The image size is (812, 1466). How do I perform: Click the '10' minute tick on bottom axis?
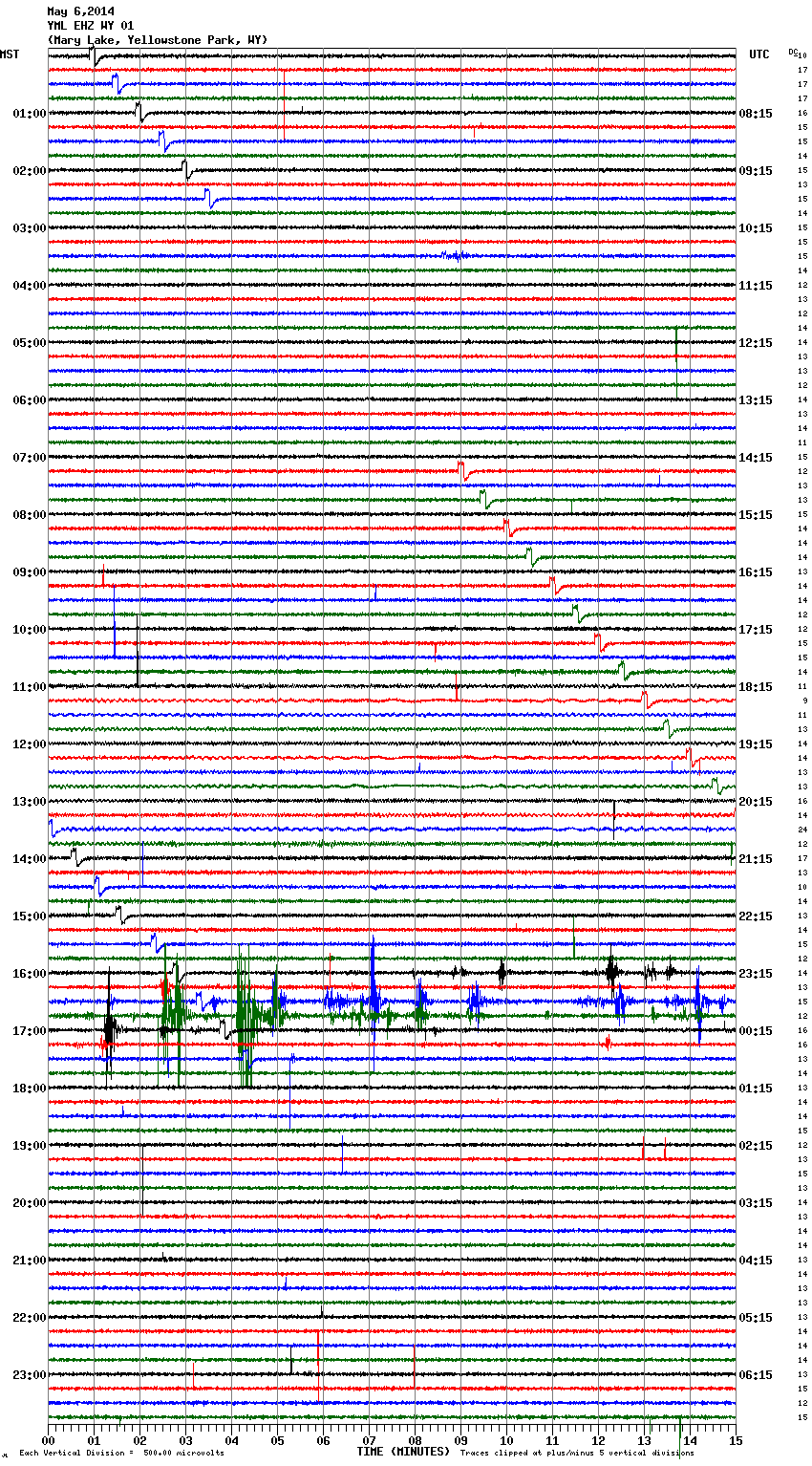tap(506, 1440)
